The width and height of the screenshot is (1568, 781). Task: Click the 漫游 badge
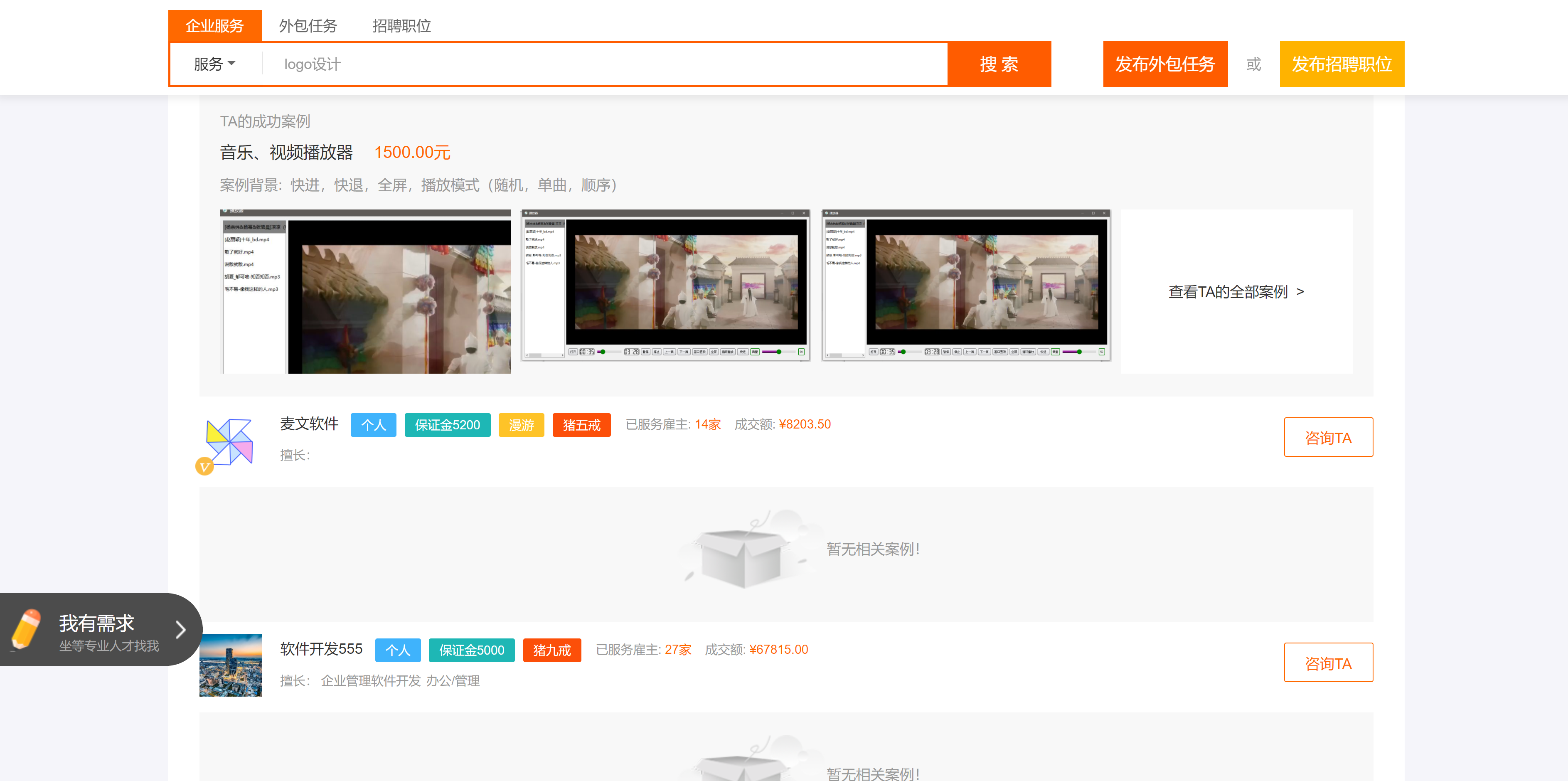pos(521,425)
